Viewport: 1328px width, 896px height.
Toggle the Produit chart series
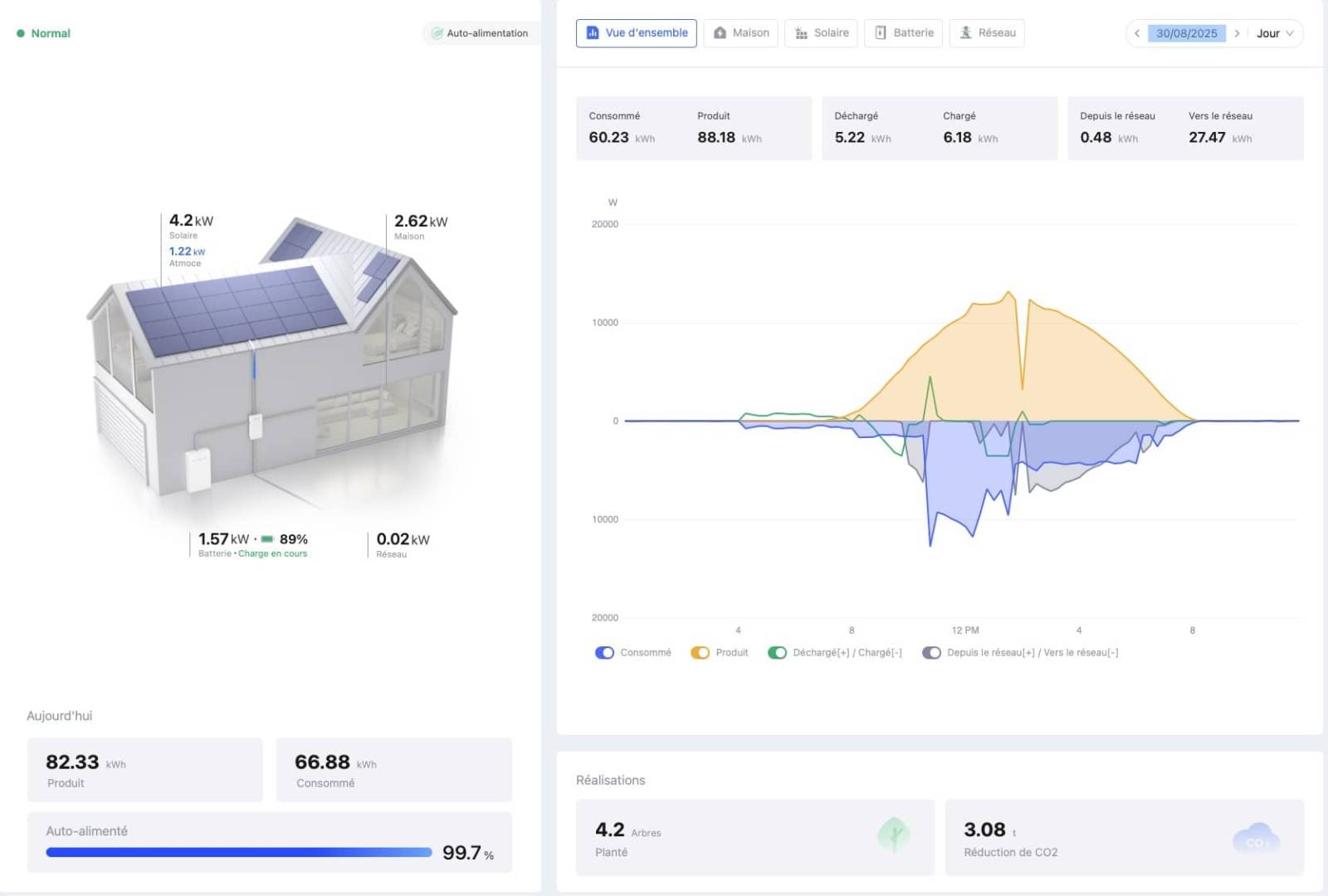(x=700, y=653)
